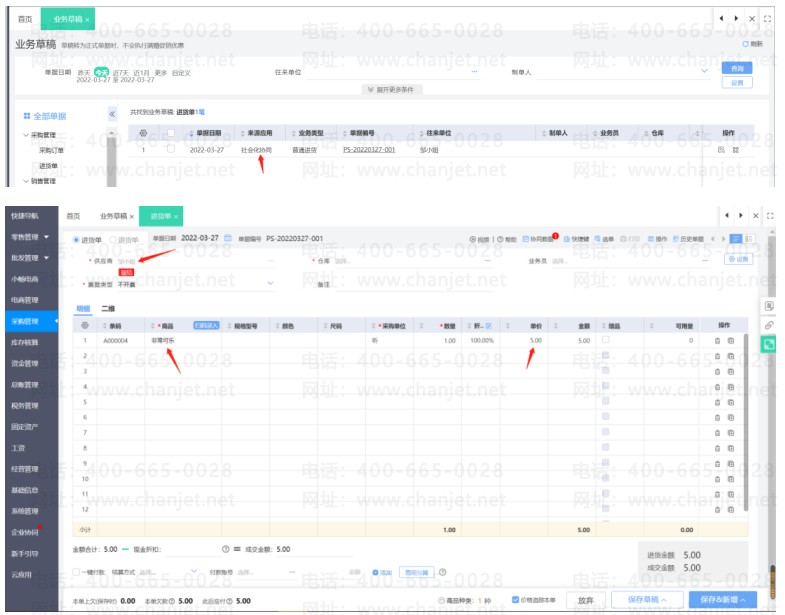
Task: Switch to the blue list layout view icon
Action: [735, 239]
